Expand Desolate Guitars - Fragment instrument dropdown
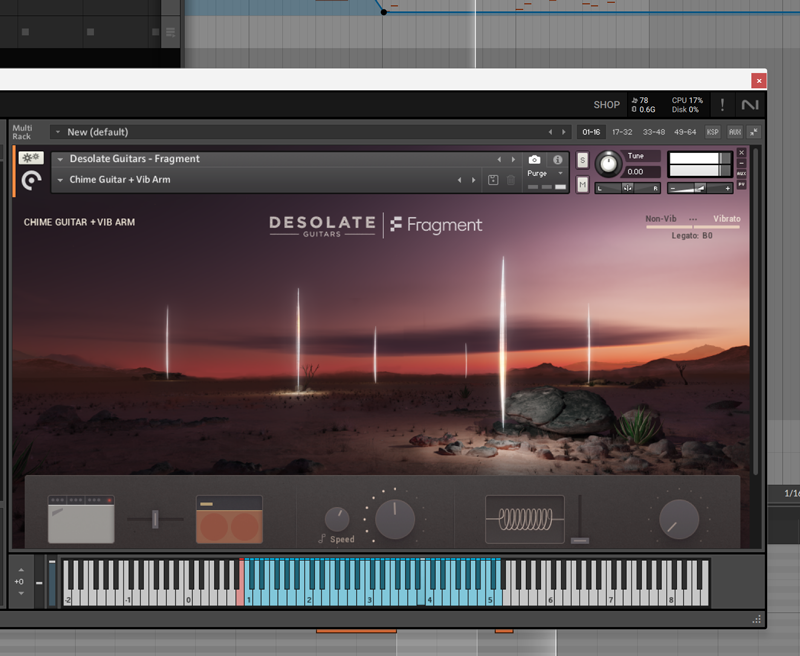 point(60,160)
